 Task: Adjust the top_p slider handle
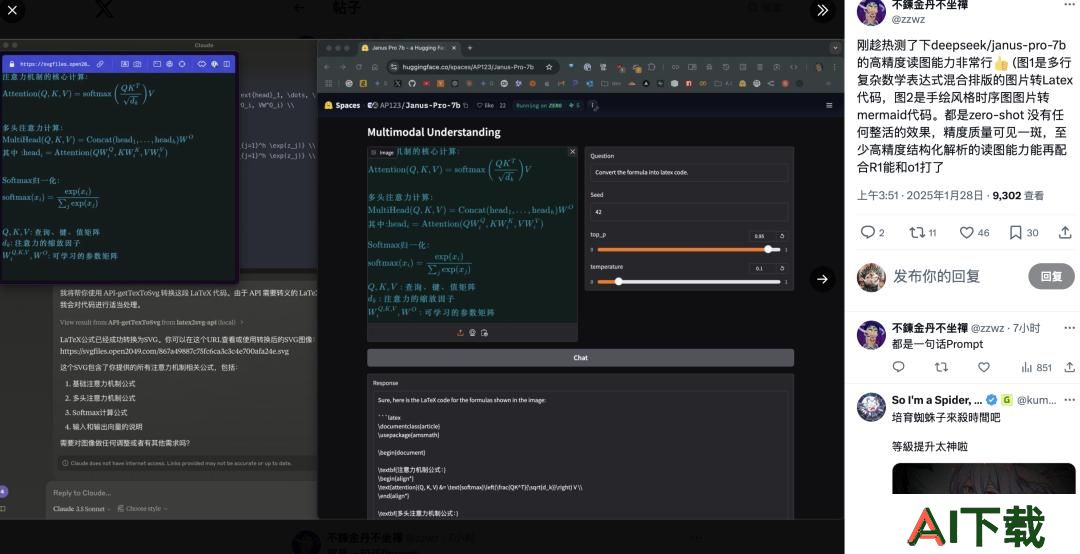point(767,249)
